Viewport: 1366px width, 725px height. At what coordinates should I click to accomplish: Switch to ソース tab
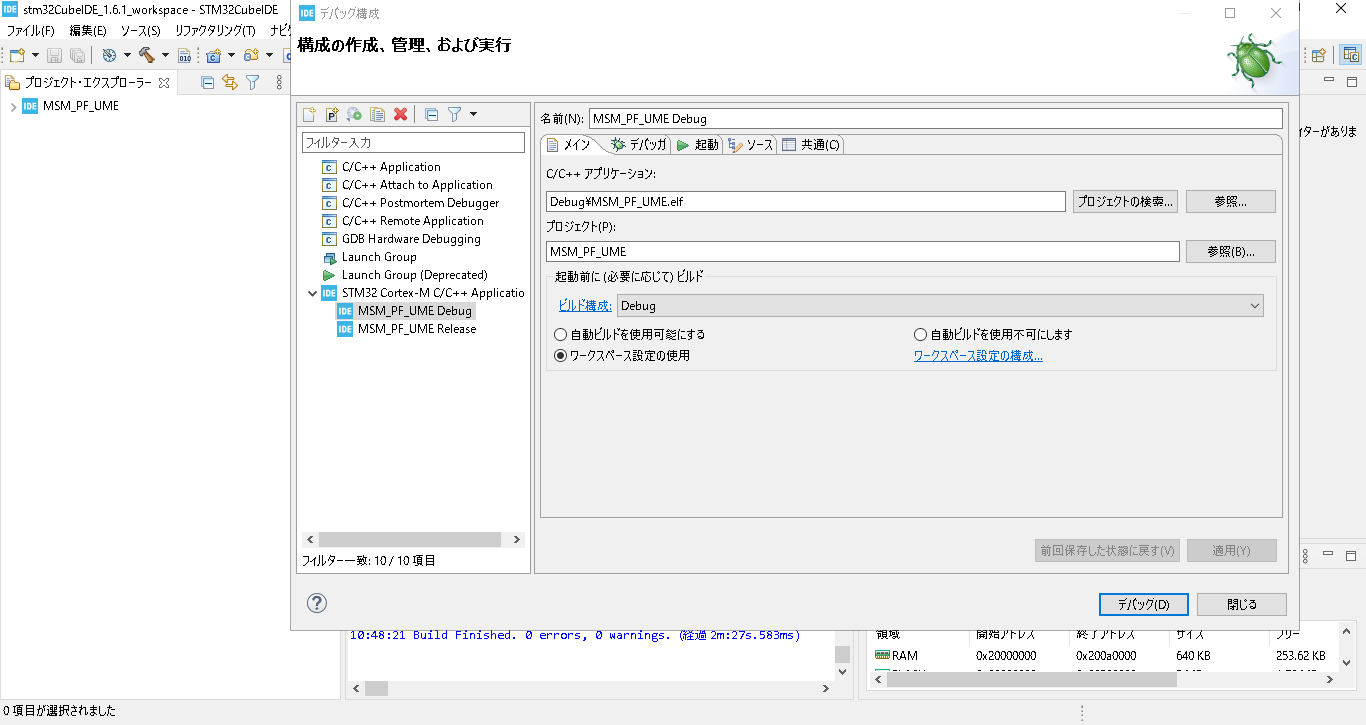(x=751, y=145)
